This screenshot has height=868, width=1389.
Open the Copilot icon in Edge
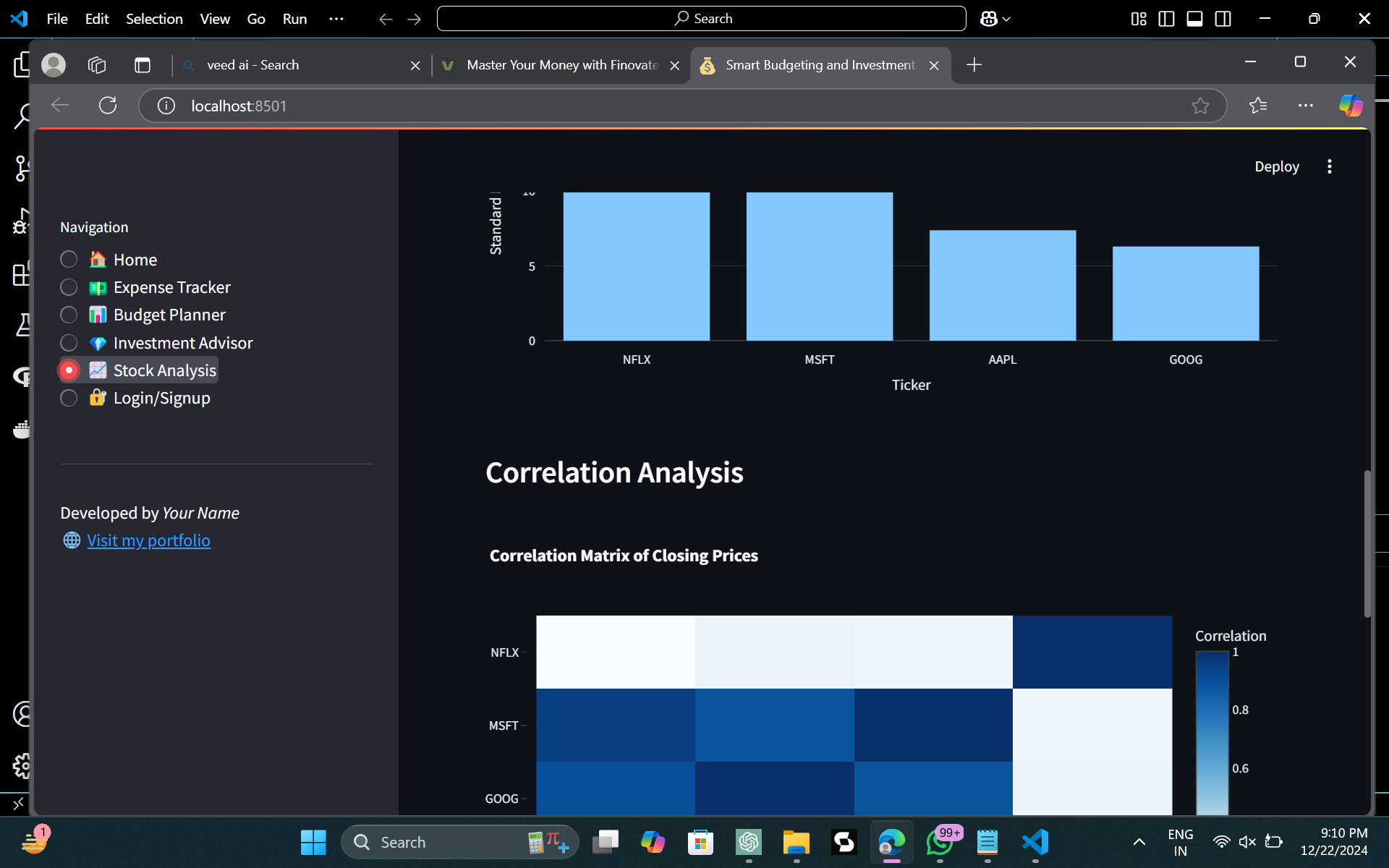(x=1350, y=106)
